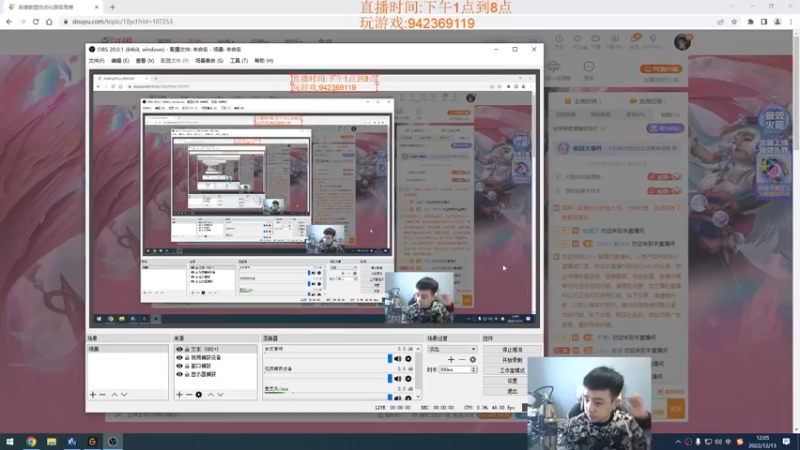The image size is (800, 450).
Task: Open the 查看(V) menu in OBS
Action: click(145, 61)
